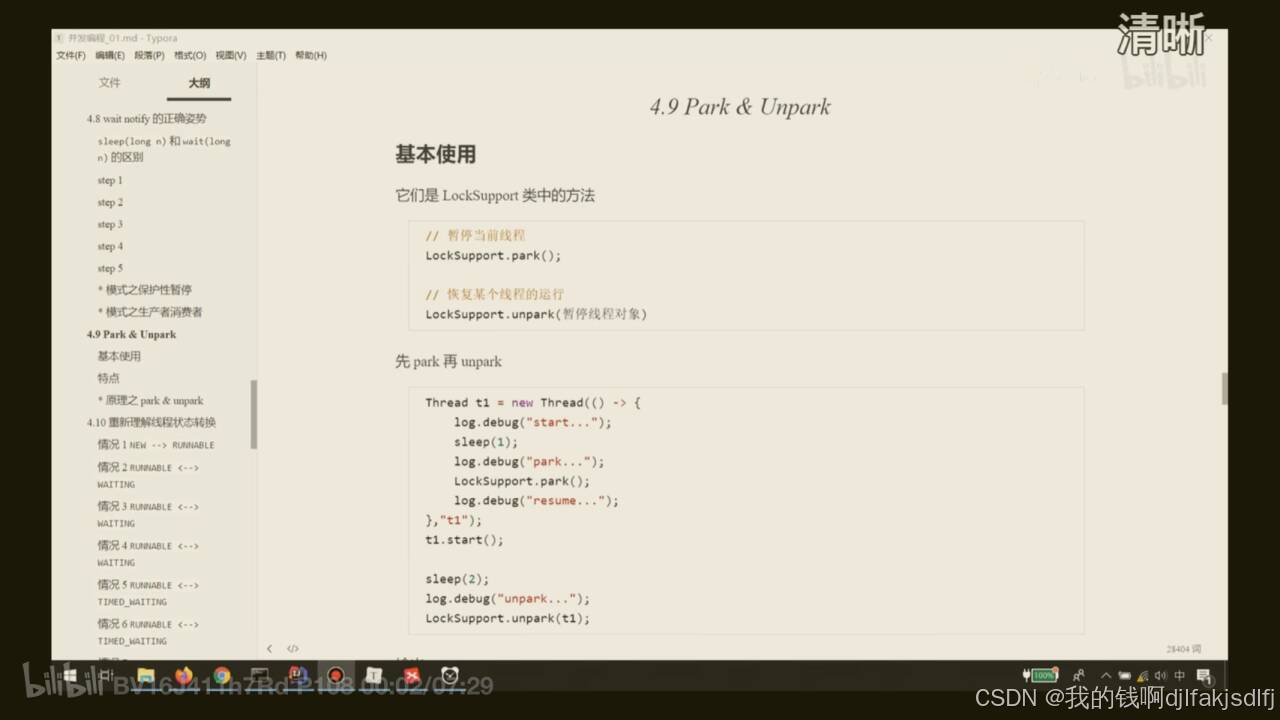This screenshot has height=720, width=1280.
Task: Open the 主题 menu
Action: point(270,55)
